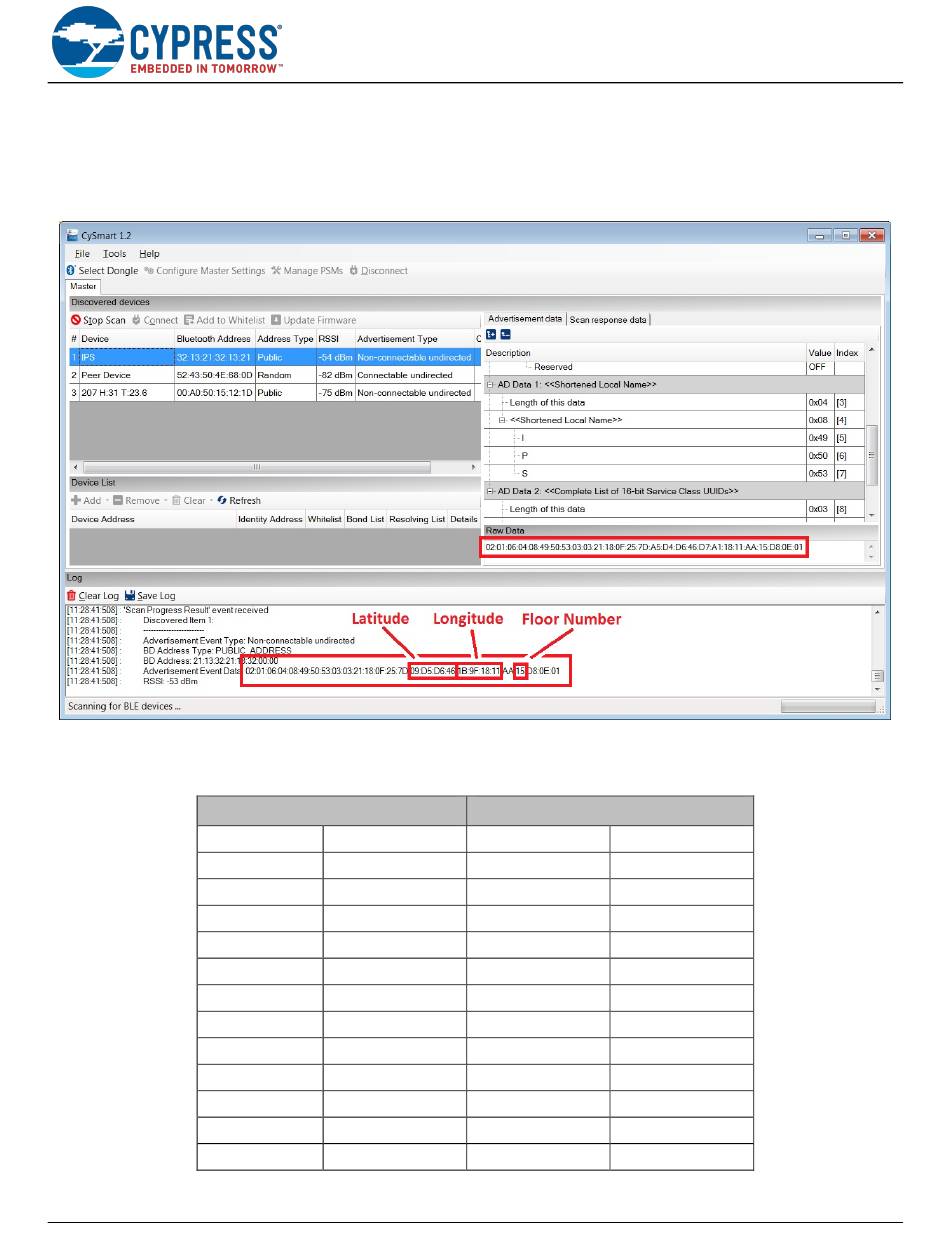950x1254 pixels.
Task: Click the Clear Log label
Action: pyautogui.click(x=99, y=596)
